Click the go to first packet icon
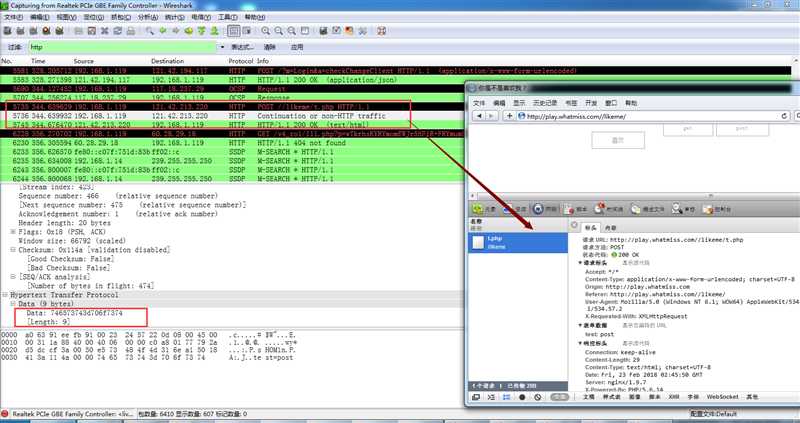800x423 pixels. point(201,31)
